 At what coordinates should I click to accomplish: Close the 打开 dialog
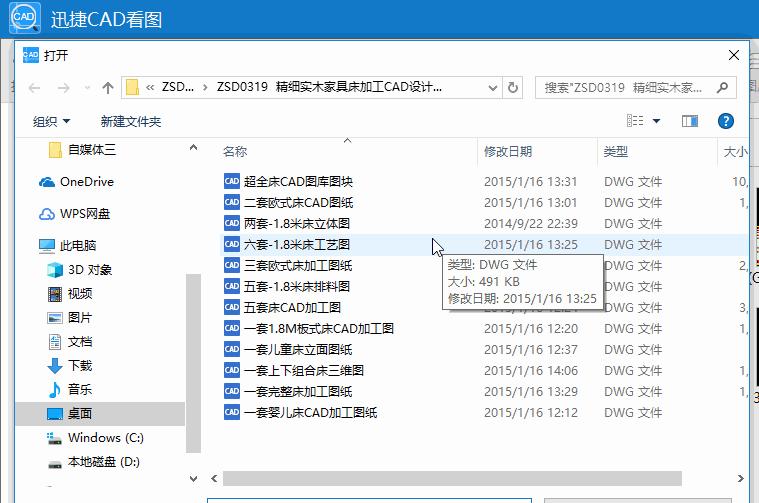pos(733,55)
